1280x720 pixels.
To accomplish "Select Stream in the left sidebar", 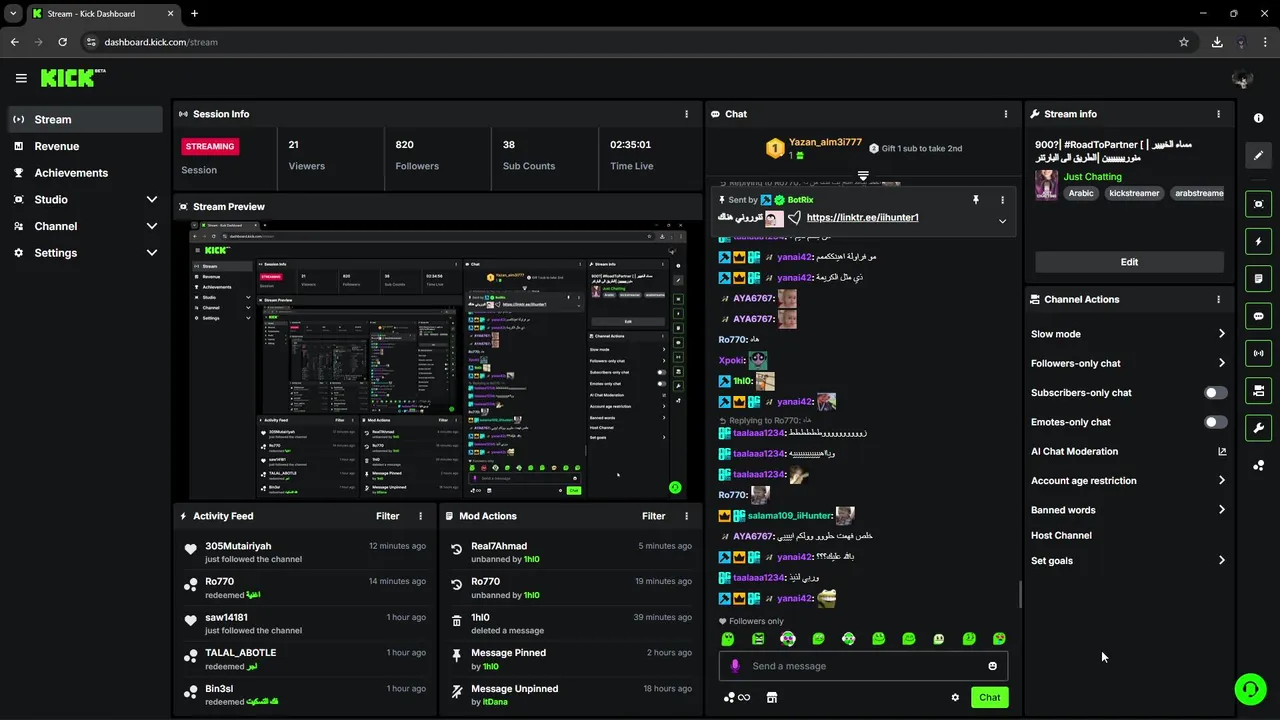I will point(85,119).
